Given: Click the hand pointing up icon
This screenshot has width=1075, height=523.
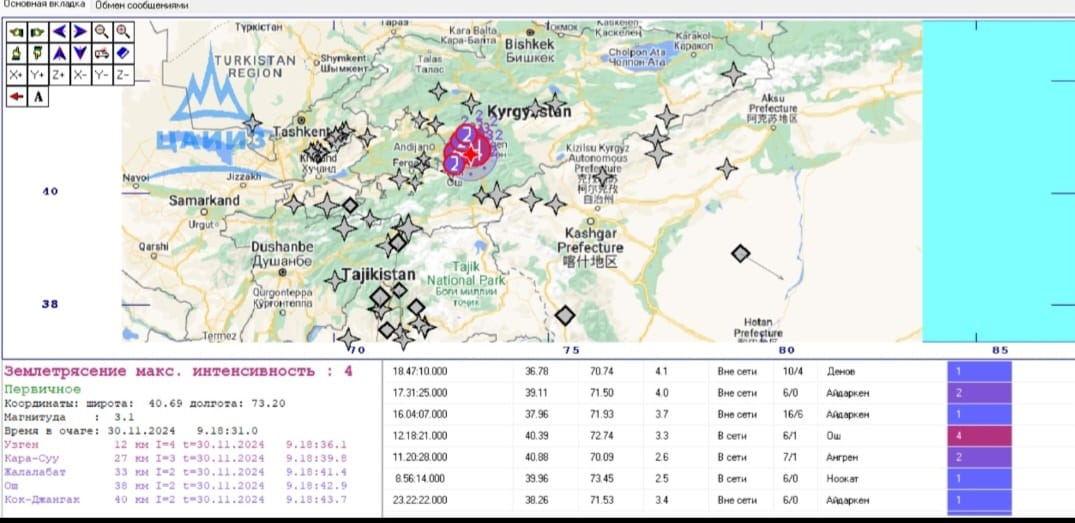Looking at the screenshot, I should pos(16,53).
